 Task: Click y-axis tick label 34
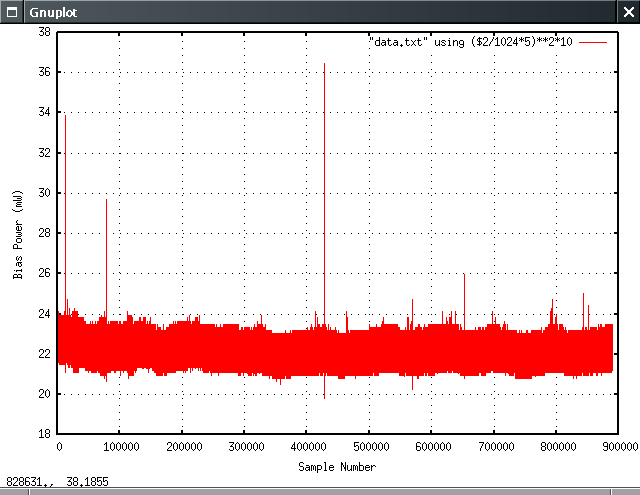click(44, 112)
